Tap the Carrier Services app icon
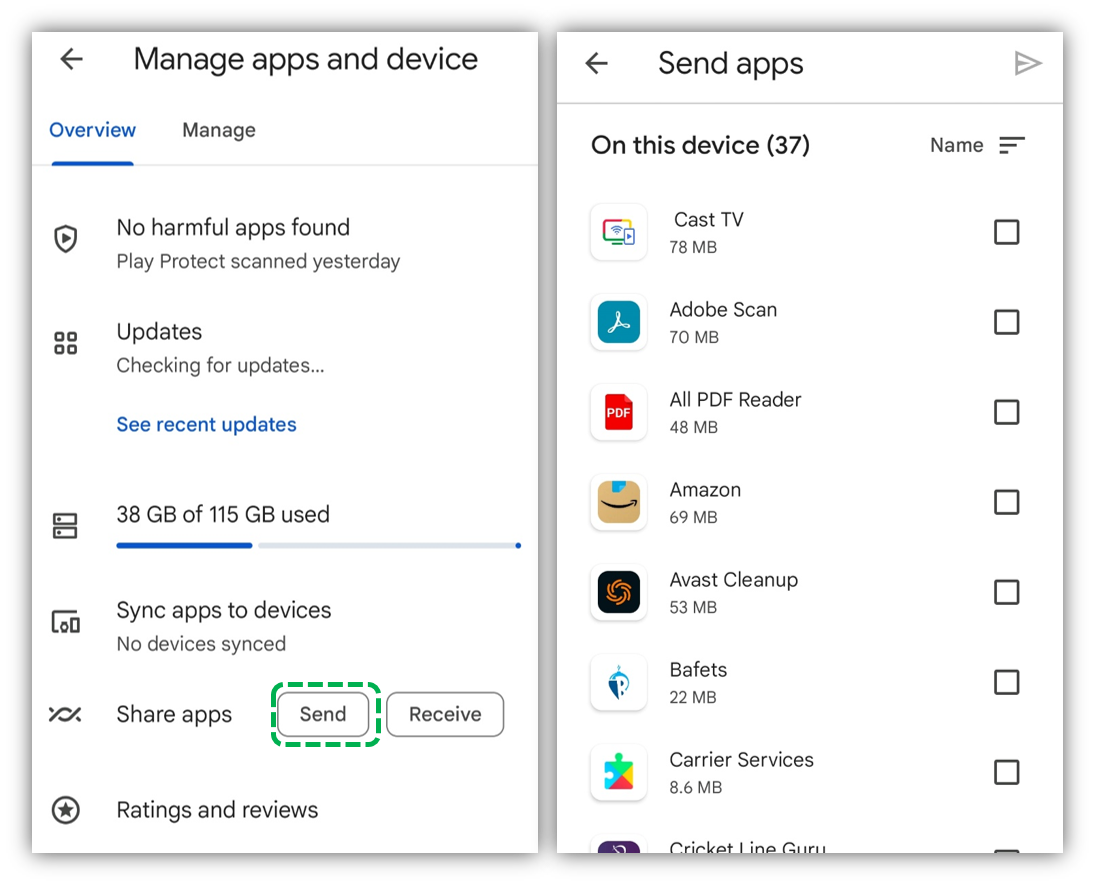 tap(619, 773)
